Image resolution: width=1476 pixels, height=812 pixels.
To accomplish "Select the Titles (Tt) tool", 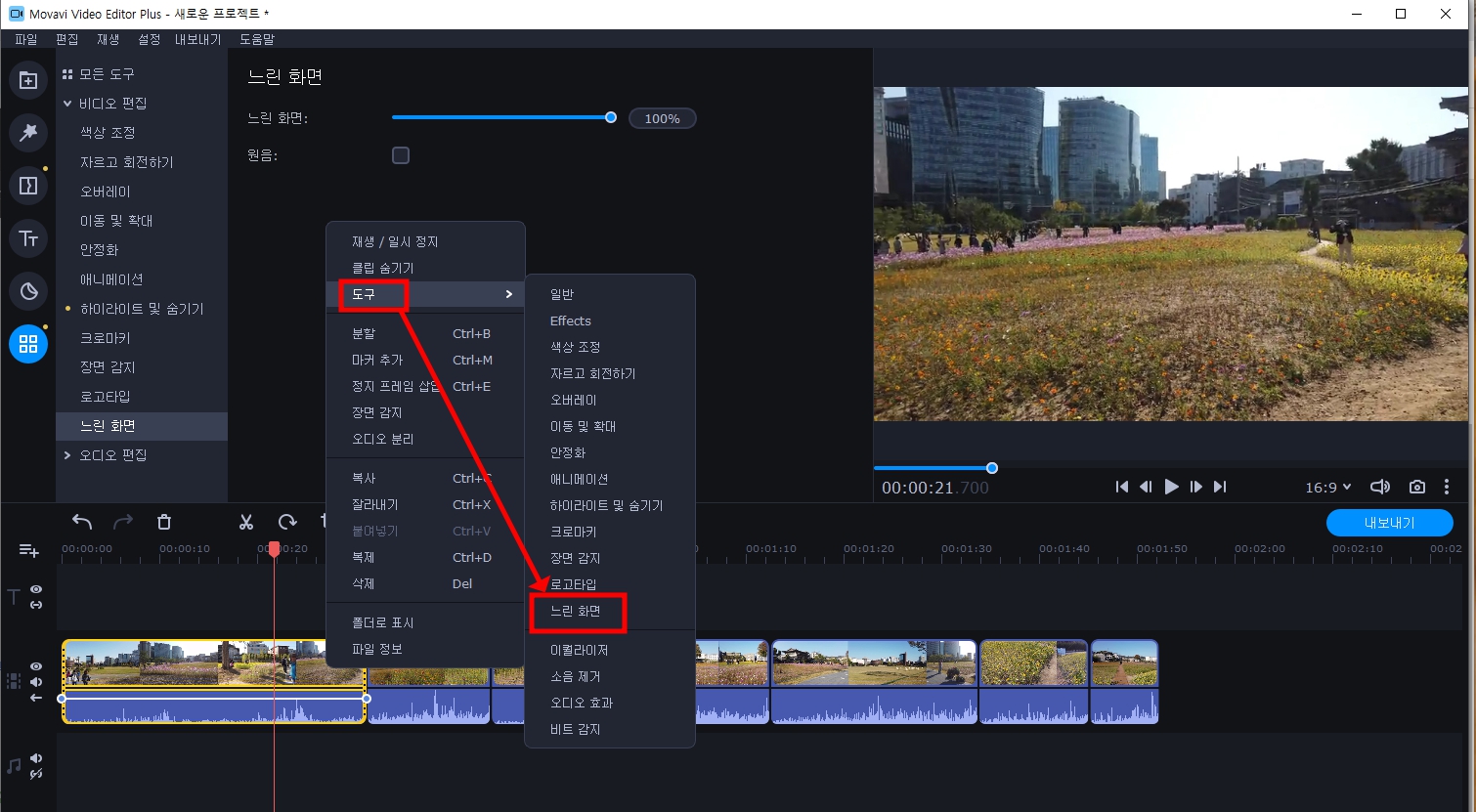I will pyautogui.click(x=27, y=237).
